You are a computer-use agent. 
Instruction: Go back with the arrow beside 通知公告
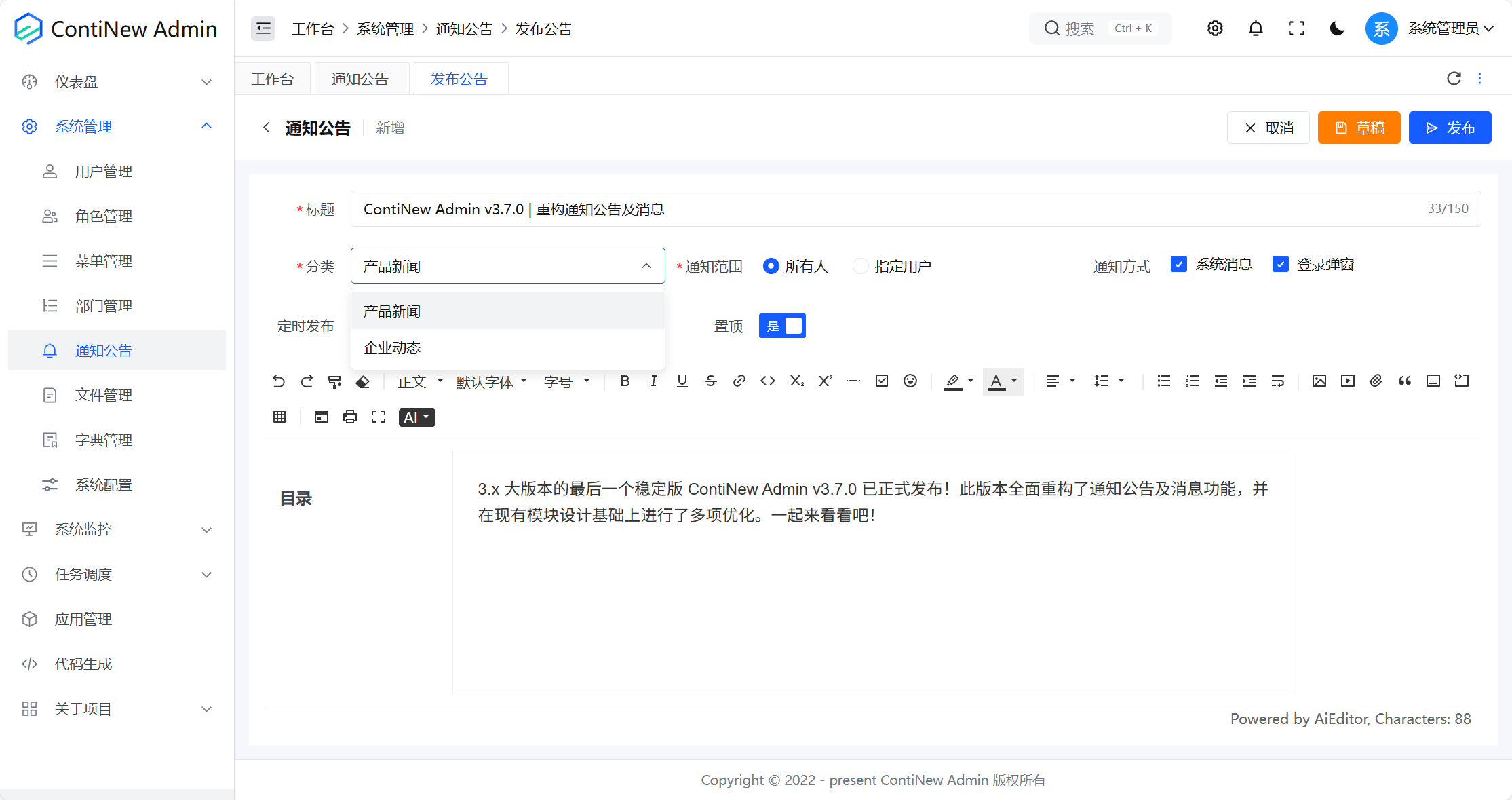click(266, 128)
